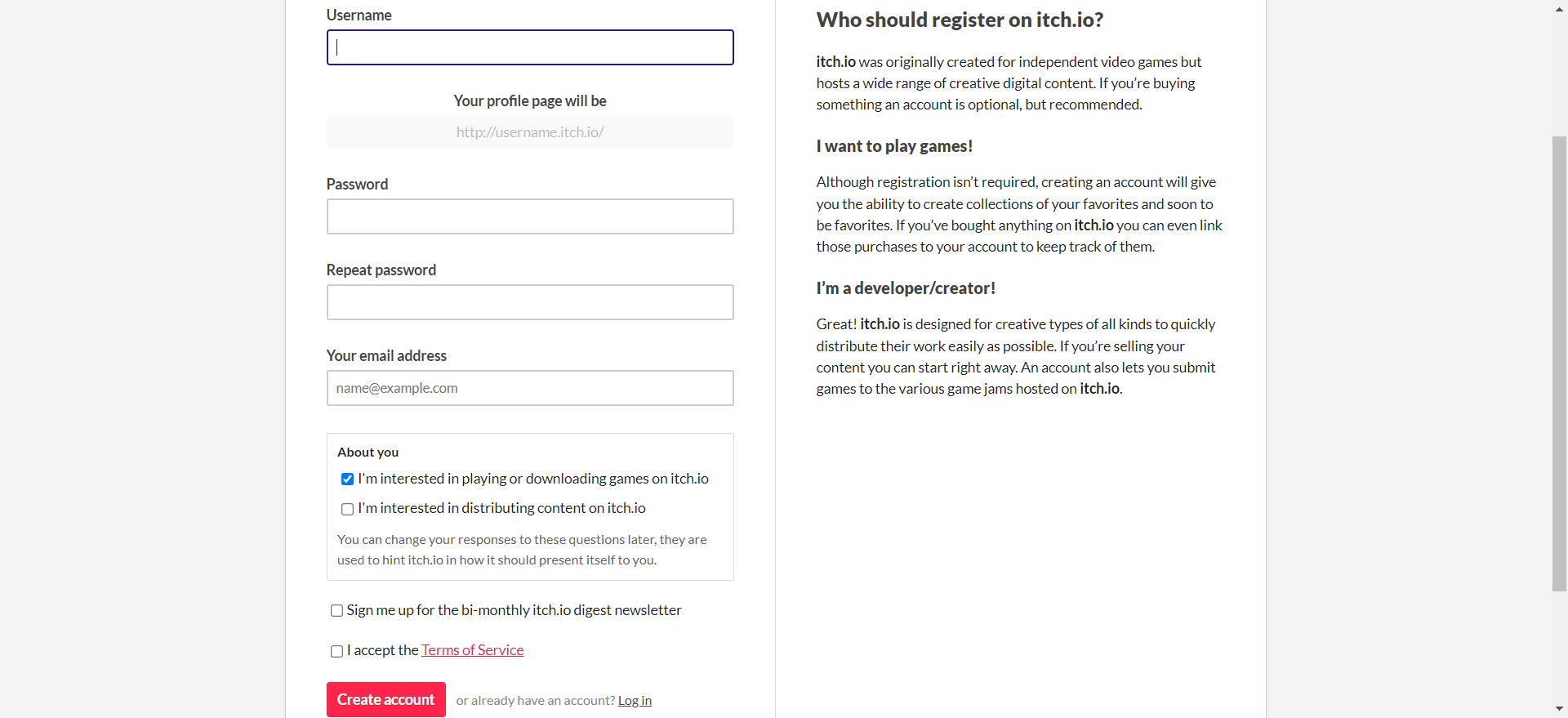Open the Terms of Service link
The image size is (1568, 718).
pyautogui.click(x=472, y=650)
